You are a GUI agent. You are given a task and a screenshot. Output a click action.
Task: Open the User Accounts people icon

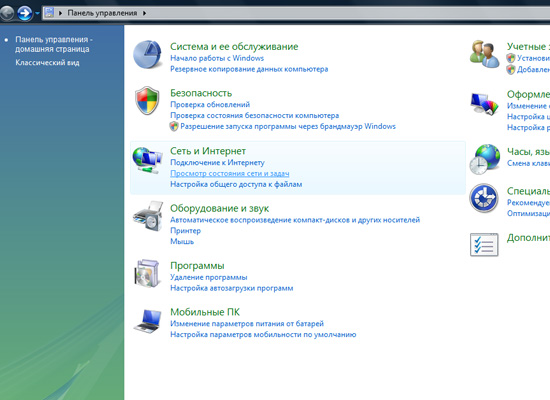click(x=484, y=54)
